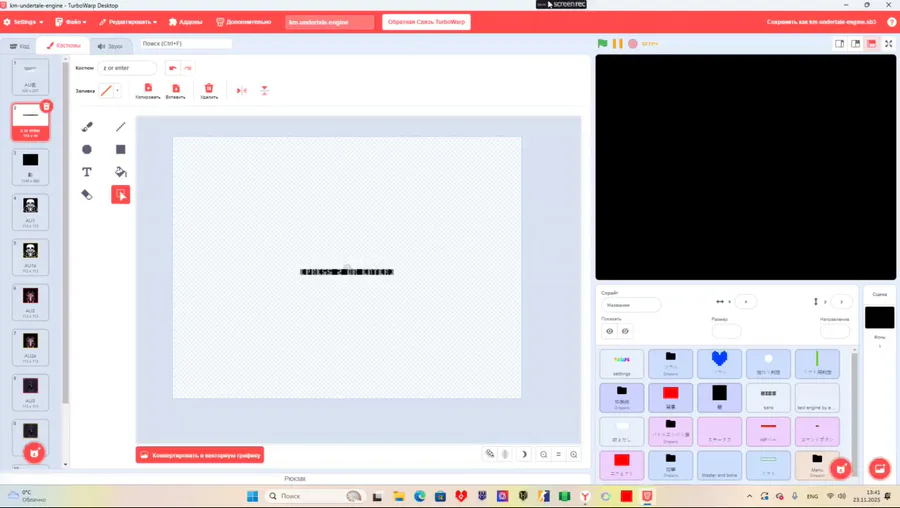Screen dimensions: 900x508
Task: Switch to the Звуки tab
Action: point(110,46)
